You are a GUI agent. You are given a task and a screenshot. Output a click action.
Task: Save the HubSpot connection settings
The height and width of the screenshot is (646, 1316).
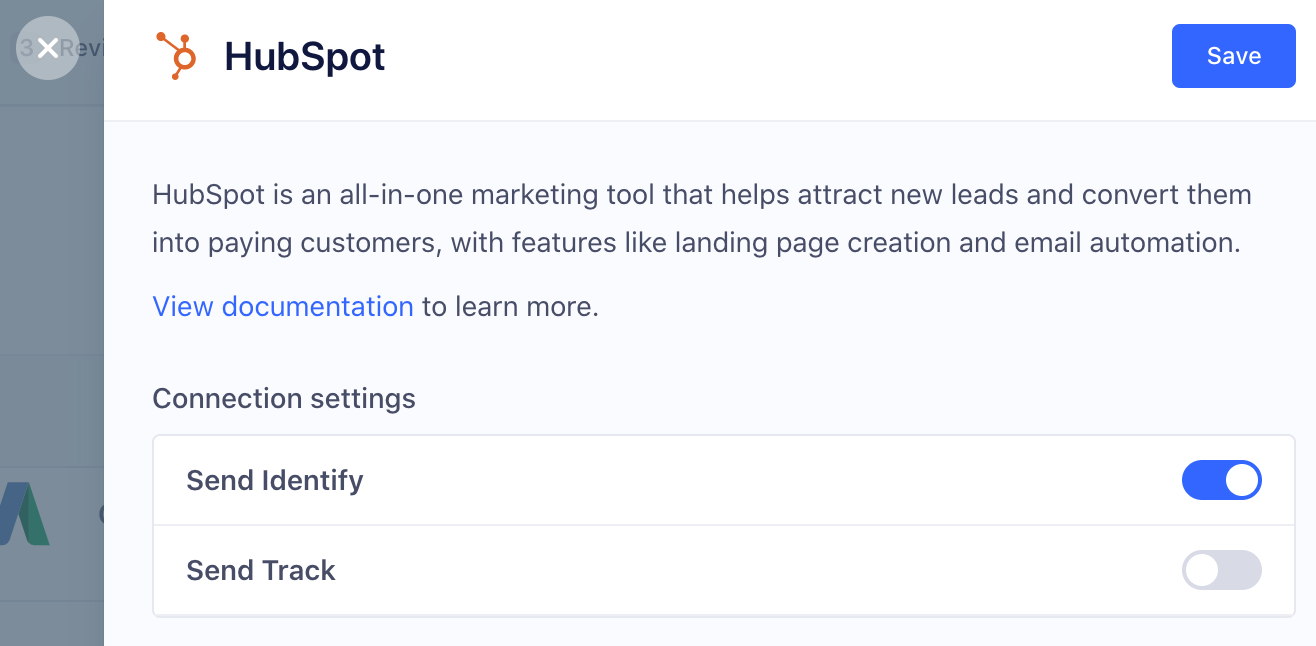click(x=1233, y=56)
